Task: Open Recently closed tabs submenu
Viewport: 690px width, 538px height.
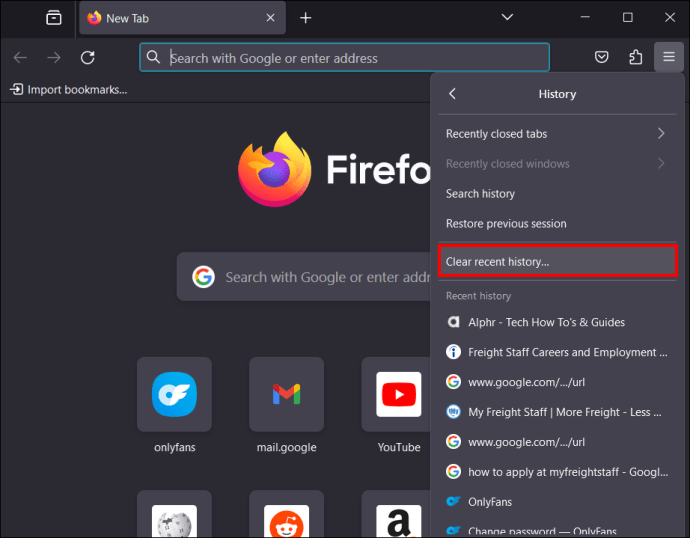Action: (557, 134)
